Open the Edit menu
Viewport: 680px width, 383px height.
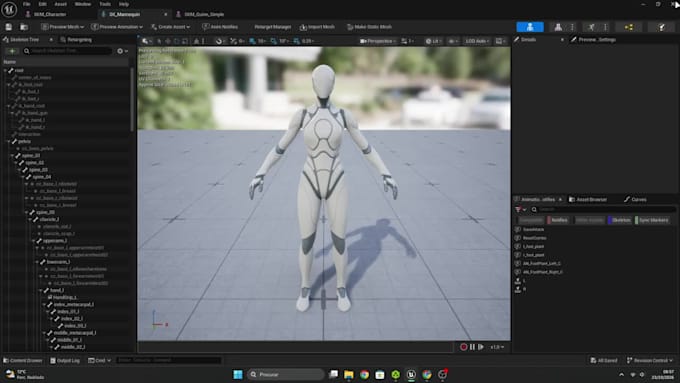coord(42,4)
